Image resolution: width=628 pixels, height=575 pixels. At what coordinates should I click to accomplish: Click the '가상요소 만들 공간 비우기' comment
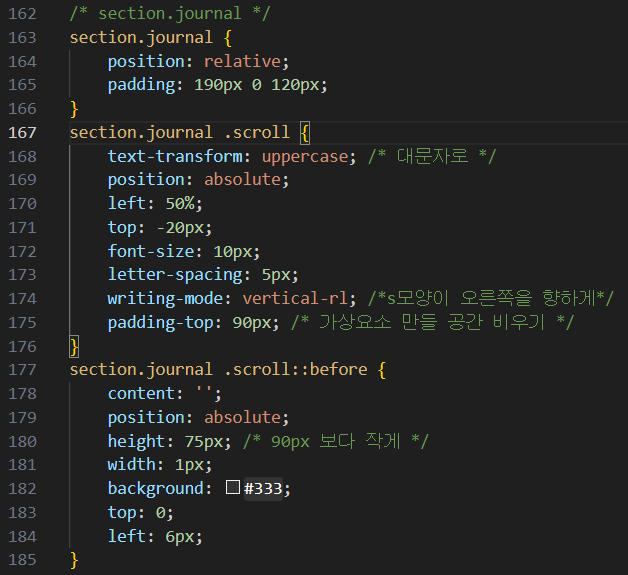tap(433, 322)
